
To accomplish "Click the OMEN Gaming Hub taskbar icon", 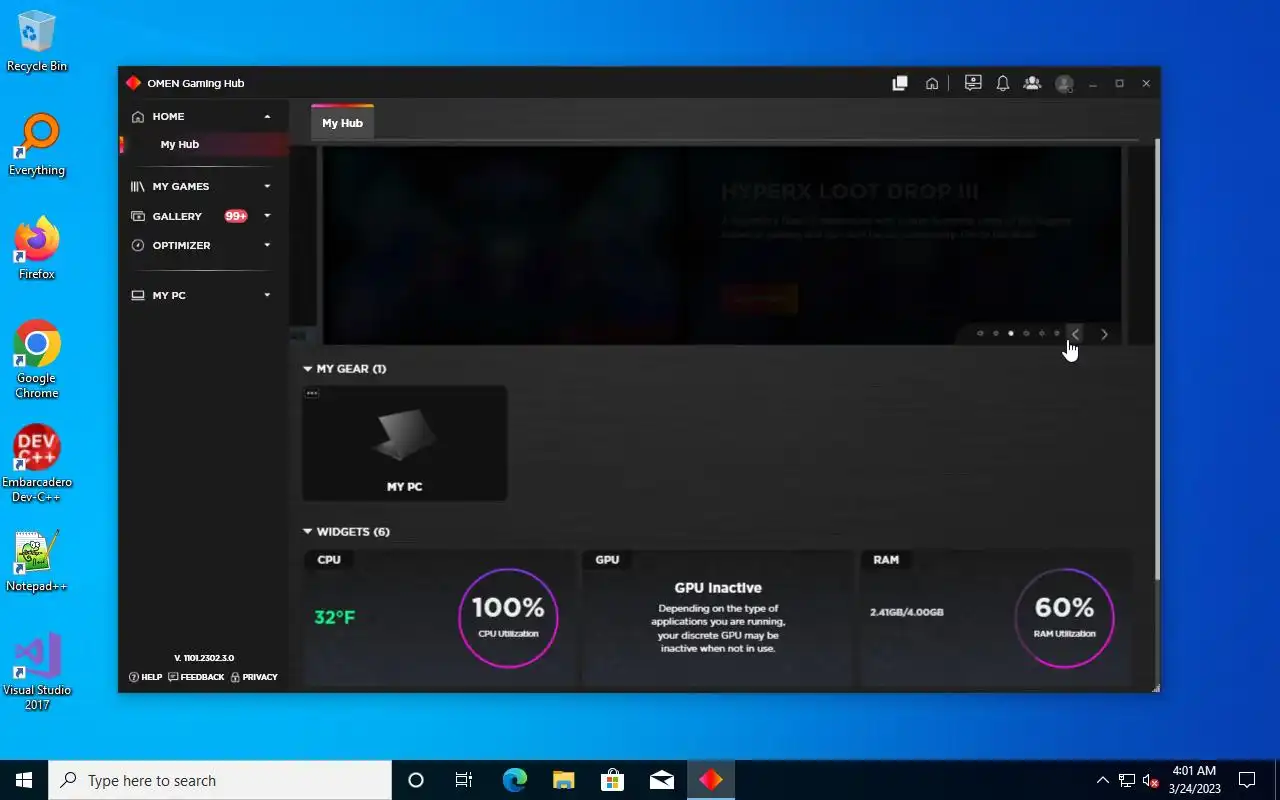I will 711,780.
